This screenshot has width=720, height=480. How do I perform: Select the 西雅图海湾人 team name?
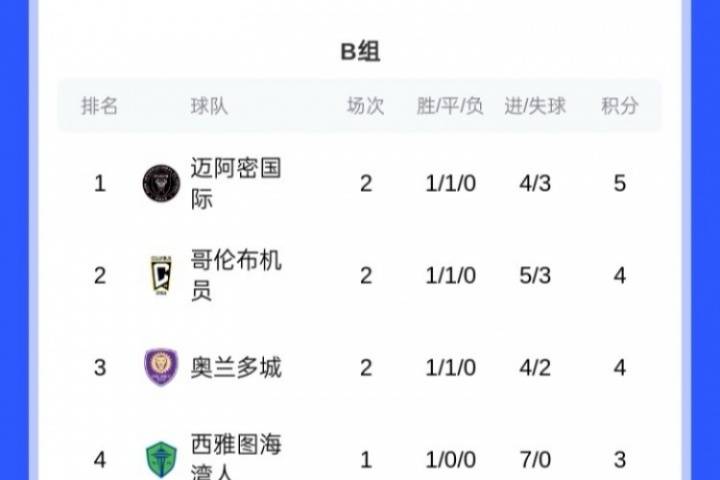[236, 456]
